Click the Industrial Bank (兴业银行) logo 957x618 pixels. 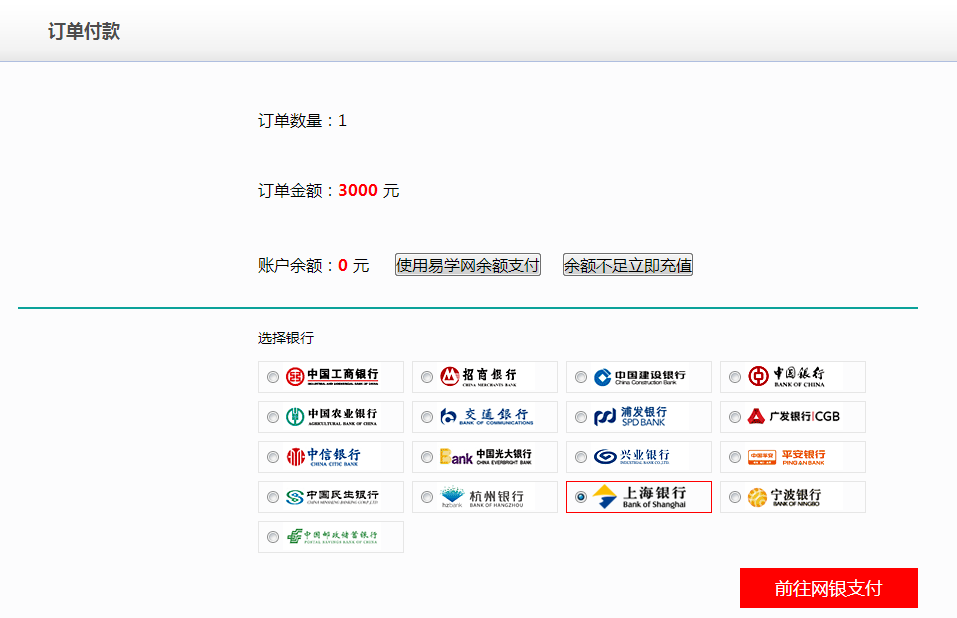tap(632, 457)
